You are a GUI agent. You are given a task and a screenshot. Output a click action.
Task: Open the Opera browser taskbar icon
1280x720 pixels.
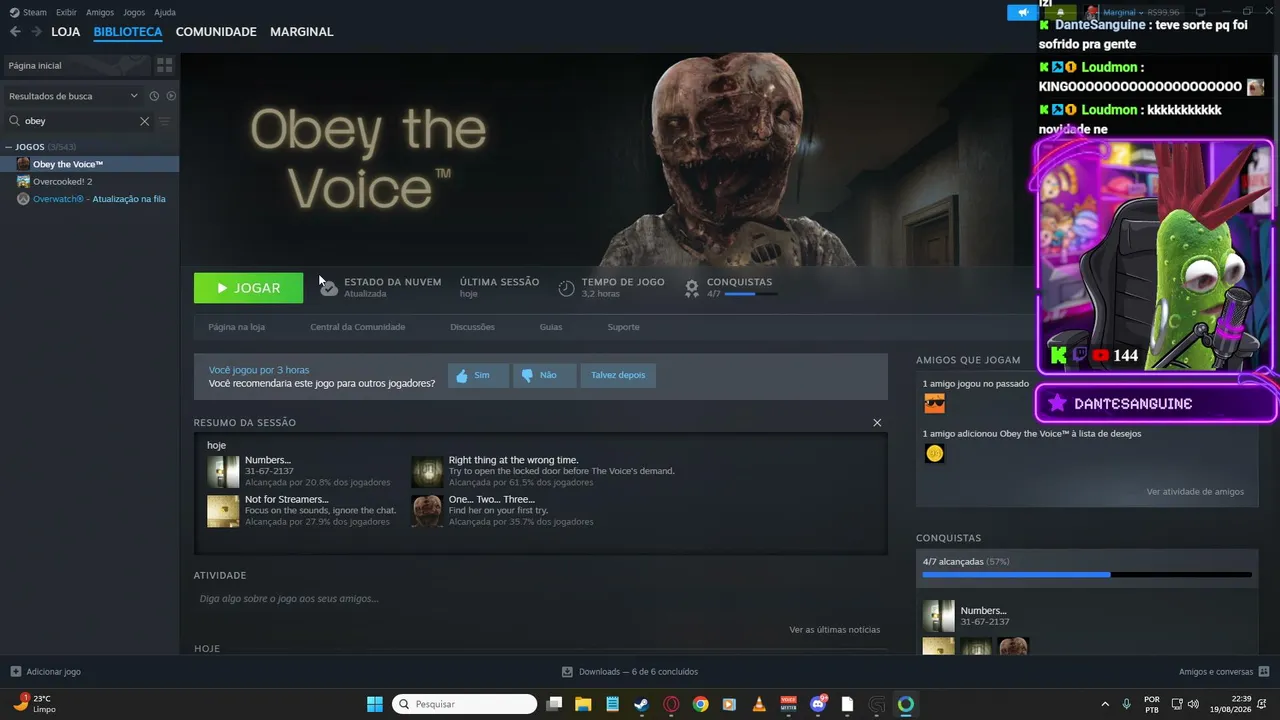(x=671, y=704)
